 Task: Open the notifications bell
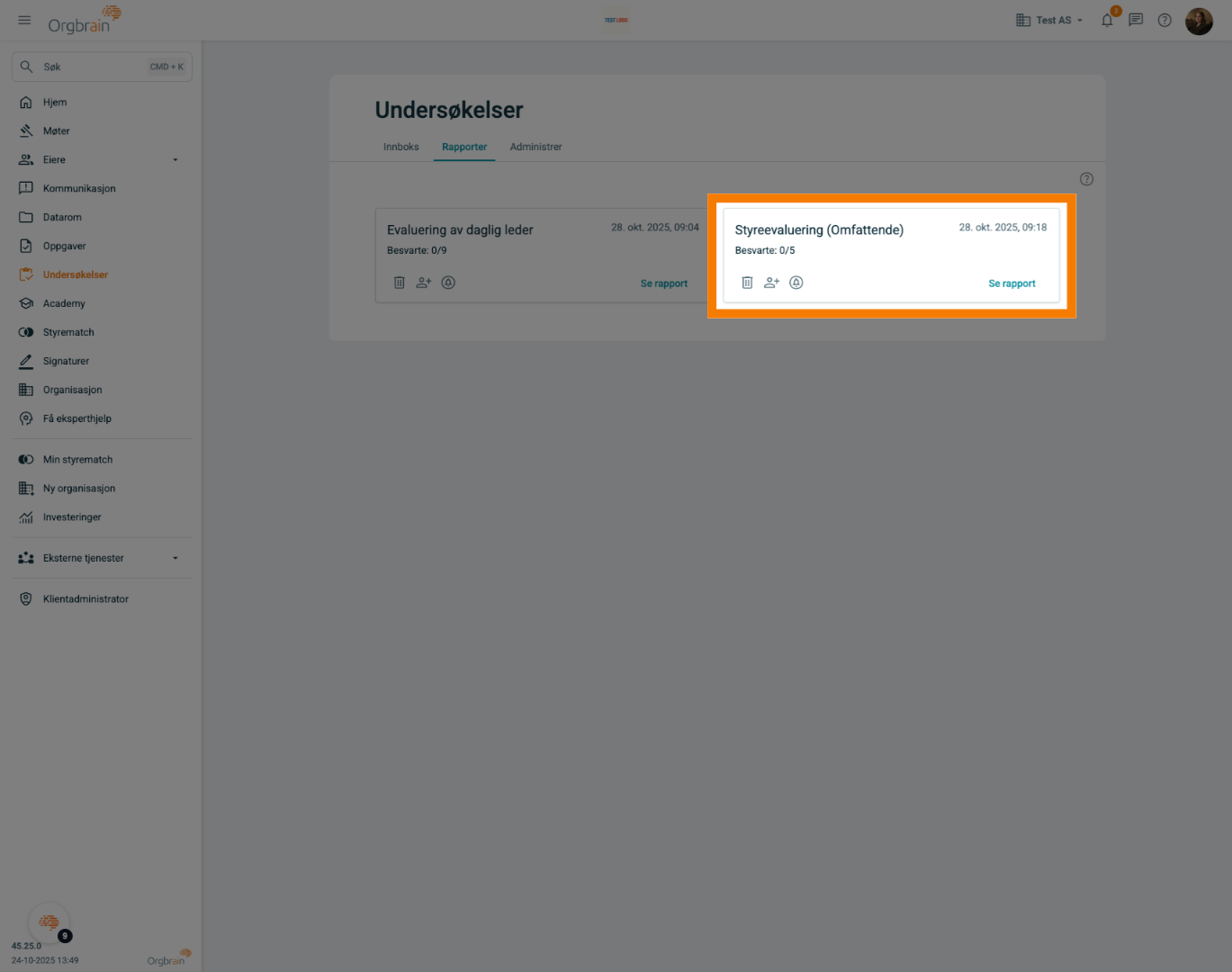click(1107, 20)
